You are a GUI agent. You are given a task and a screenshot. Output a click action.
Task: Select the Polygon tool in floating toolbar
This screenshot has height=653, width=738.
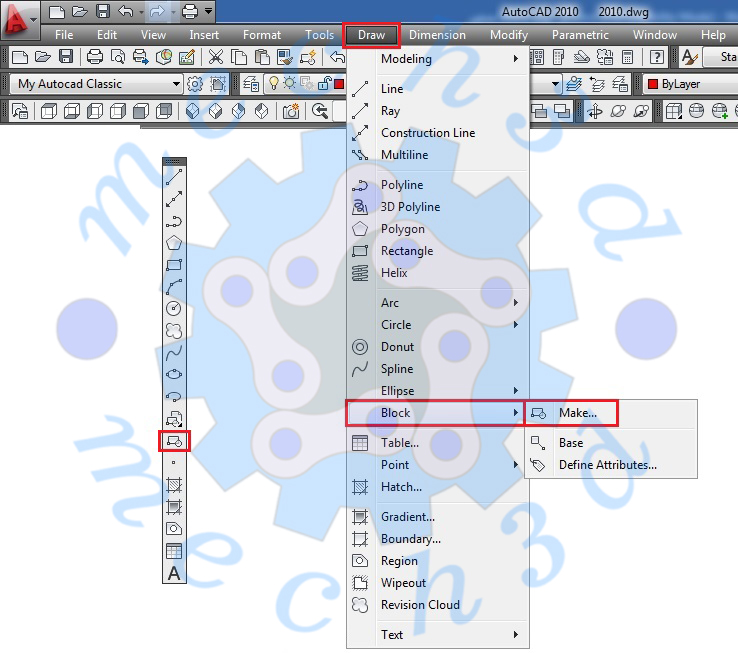(x=174, y=242)
